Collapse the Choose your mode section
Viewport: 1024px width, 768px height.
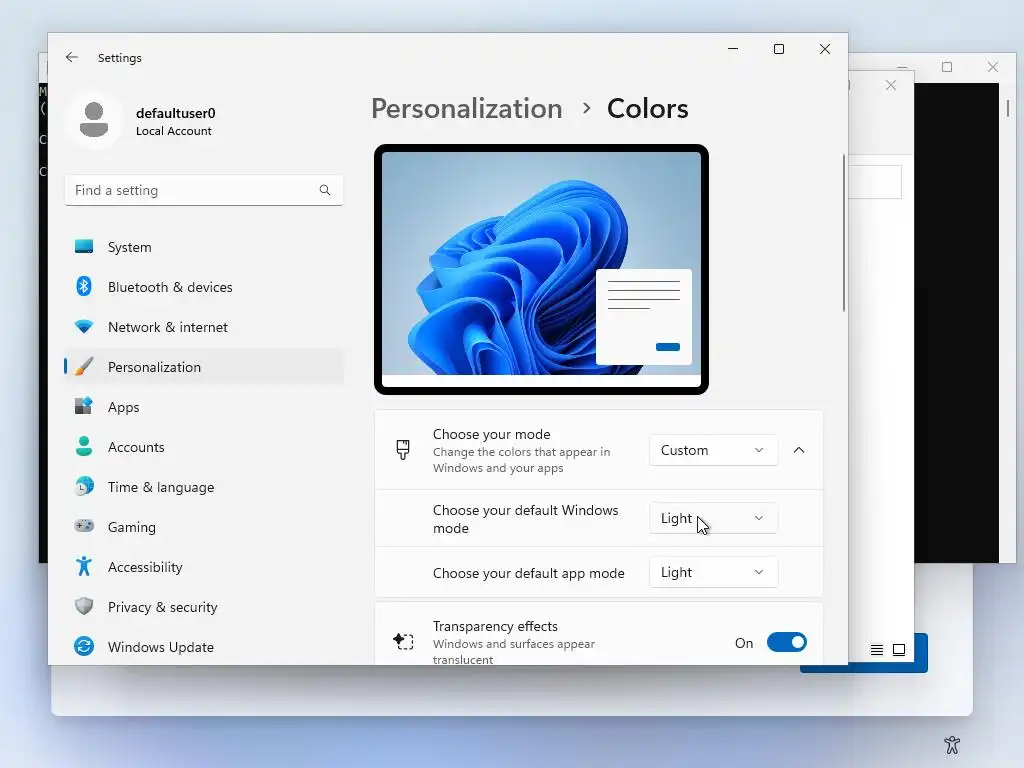click(799, 450)
